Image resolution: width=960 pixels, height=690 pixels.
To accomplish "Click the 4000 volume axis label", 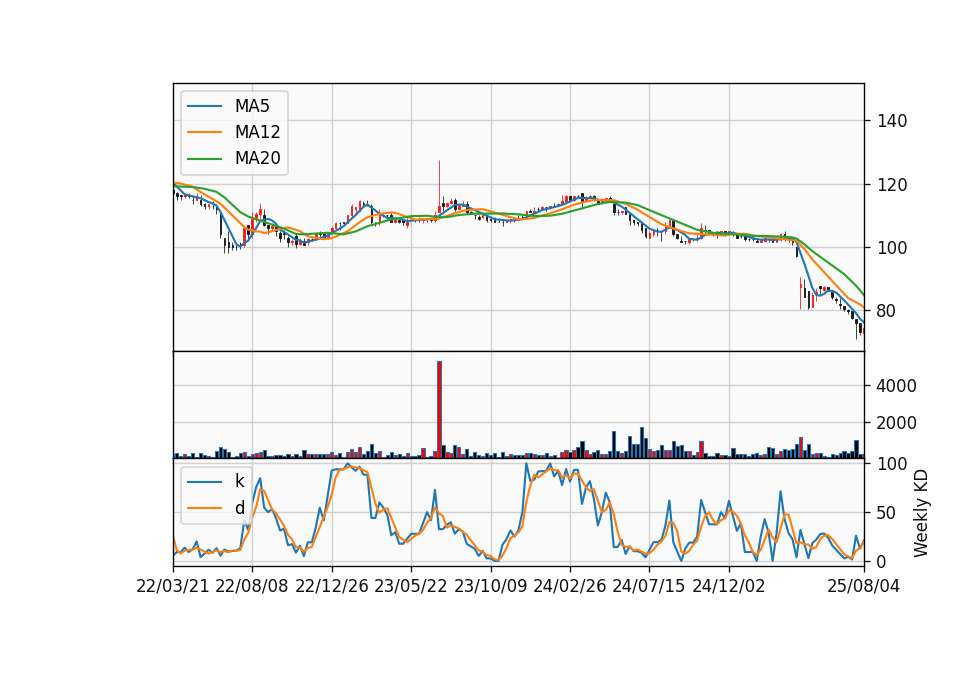I will (897, 386).
